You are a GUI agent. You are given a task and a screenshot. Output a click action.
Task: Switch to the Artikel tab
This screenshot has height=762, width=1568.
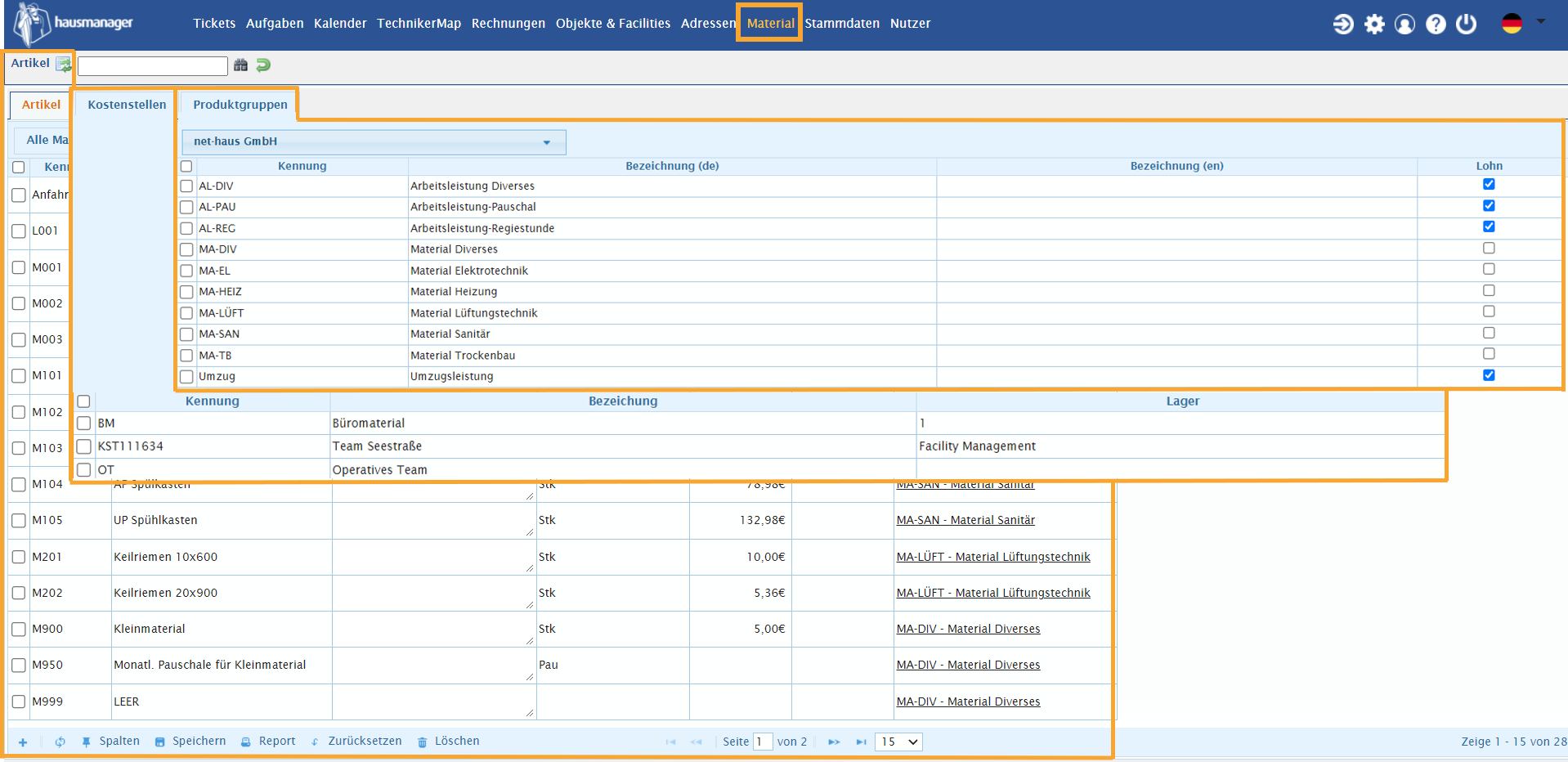[x=41, y=105]
